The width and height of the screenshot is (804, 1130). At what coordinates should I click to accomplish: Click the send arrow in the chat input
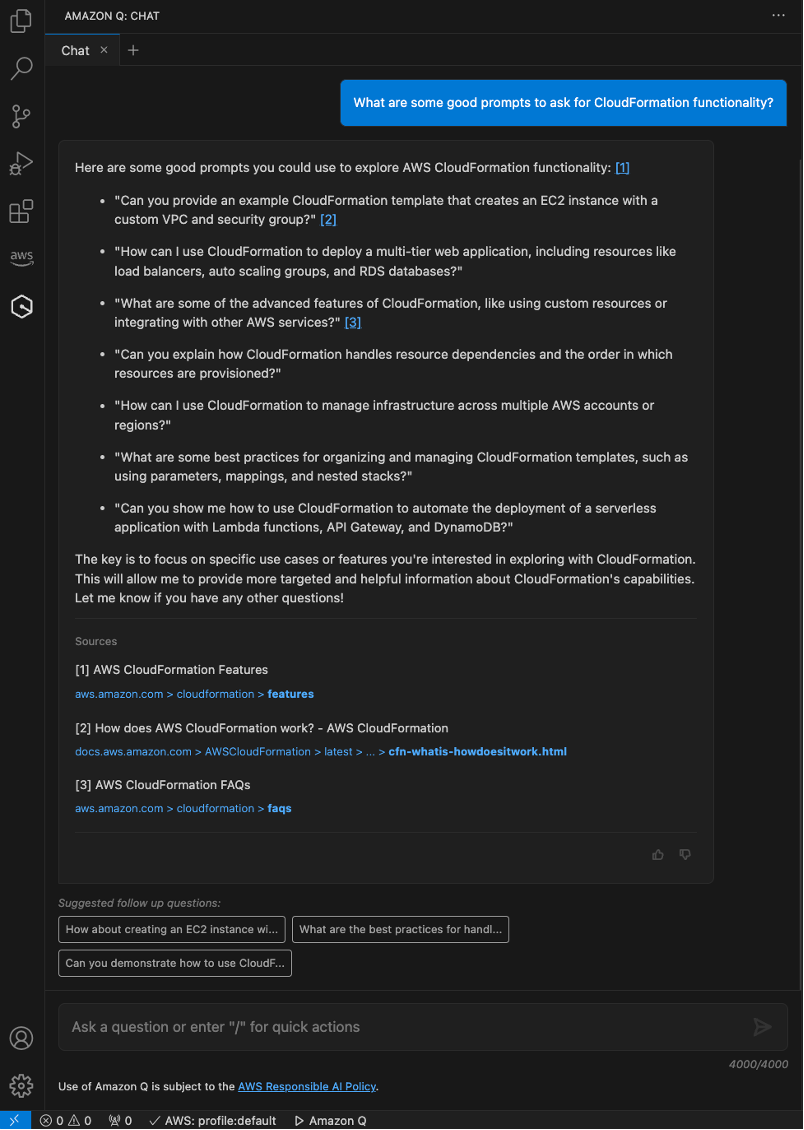tap(762, 1027)
